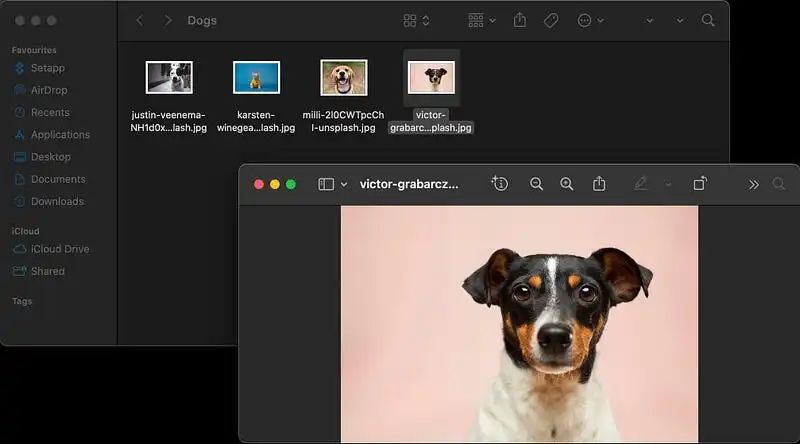Open Finder action ellipsis menu
The image size is (800, 444).
(590, 20)
